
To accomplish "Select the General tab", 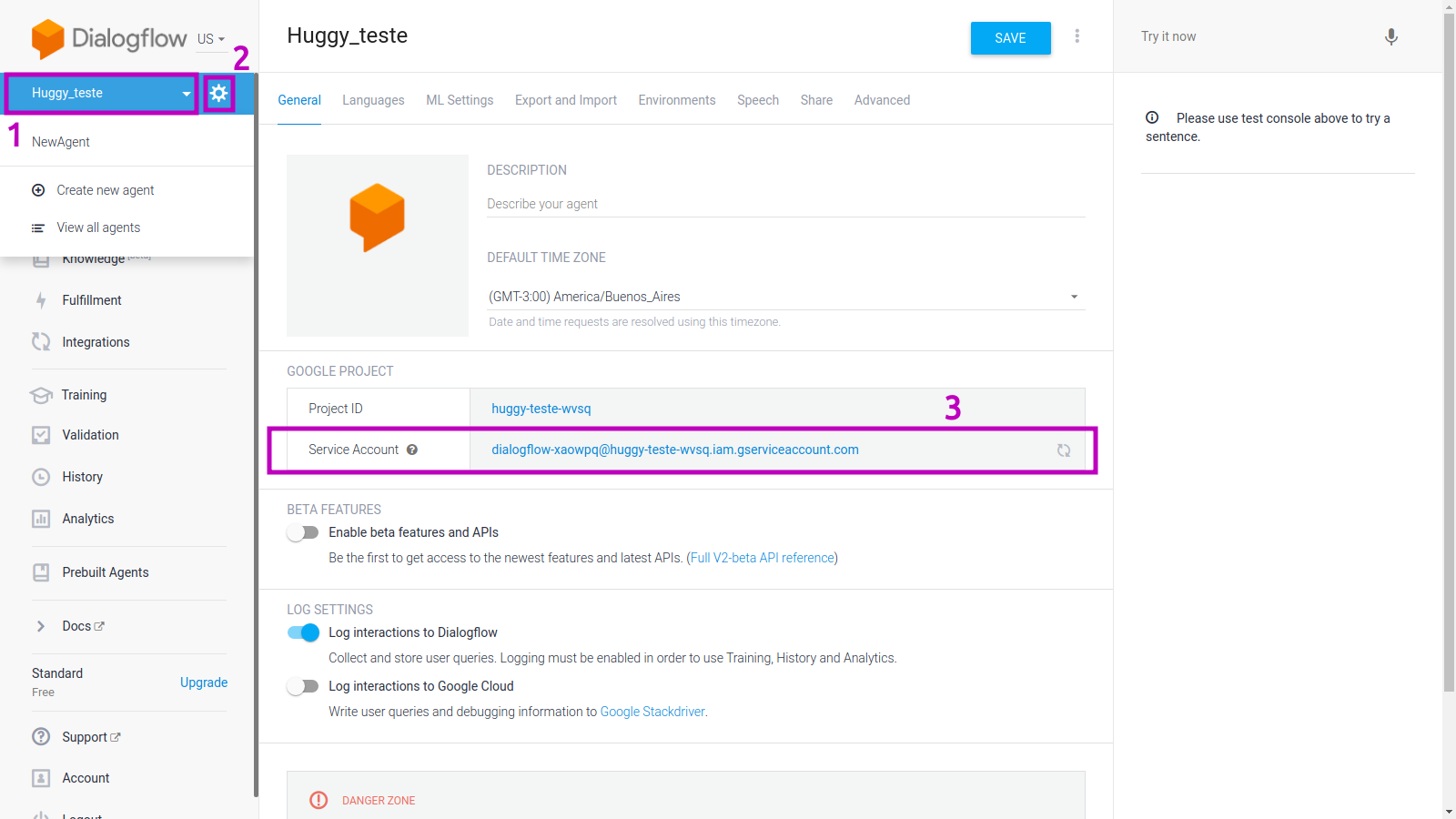I will click(299, 100).
